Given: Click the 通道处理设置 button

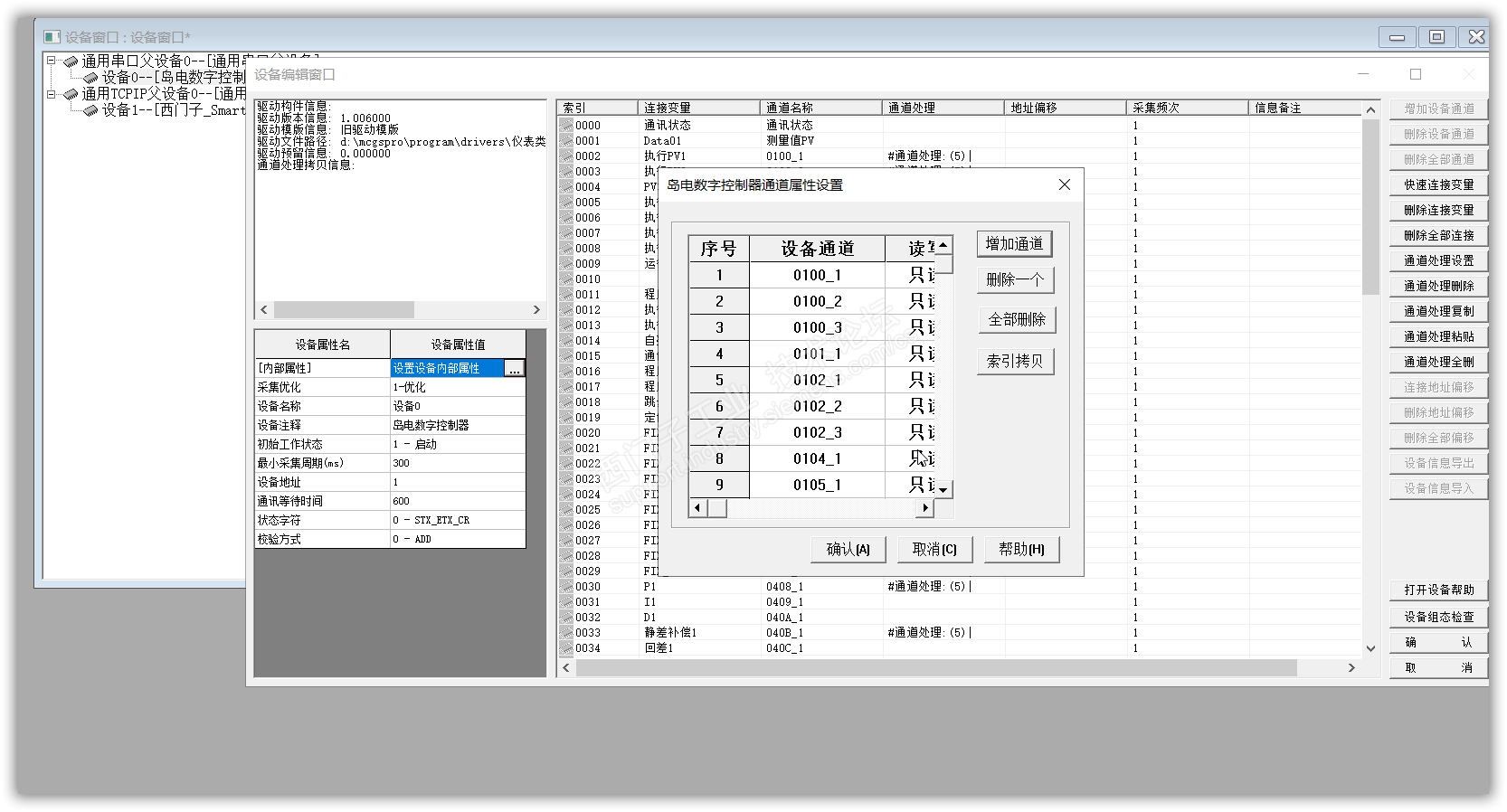Looking at the screenshot, I should [1438, 260].
